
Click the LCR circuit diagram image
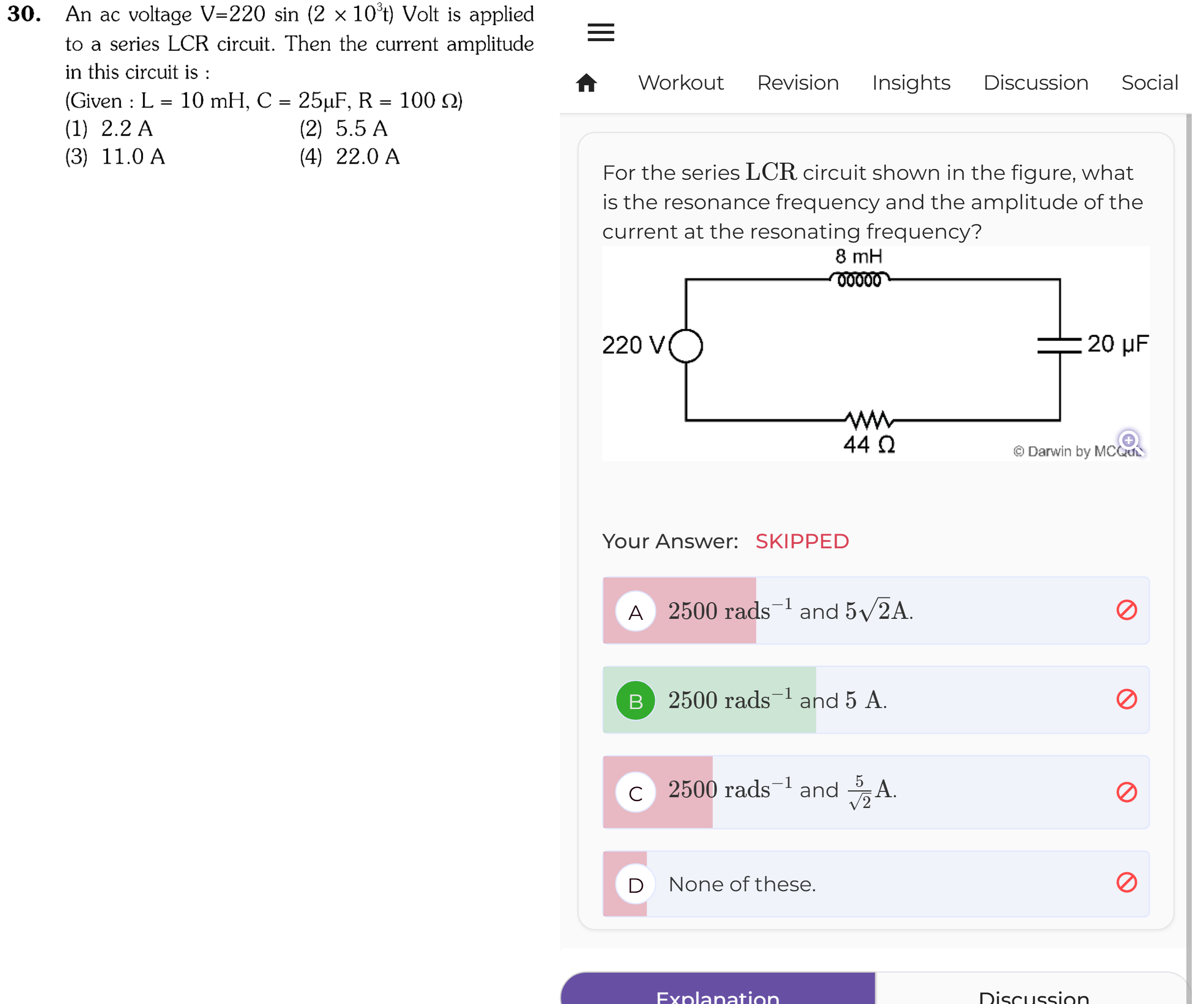(875, 353)
